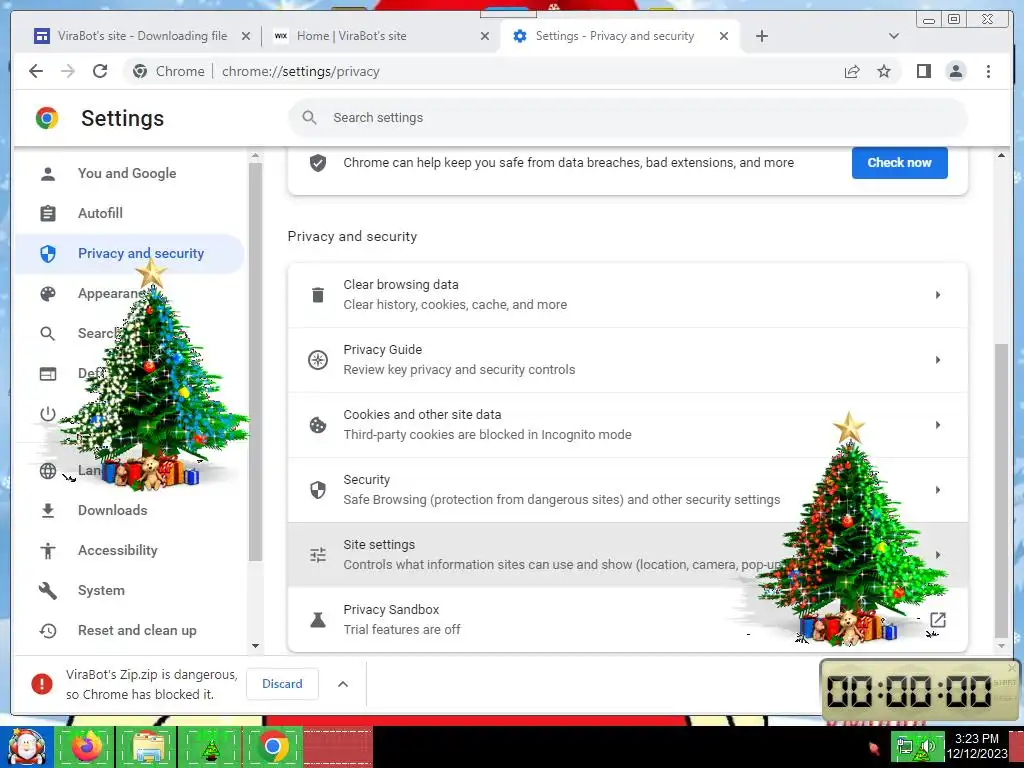
Task: Switch to Home | ViraBot's site tab
Action: click(x=381, y=36)
